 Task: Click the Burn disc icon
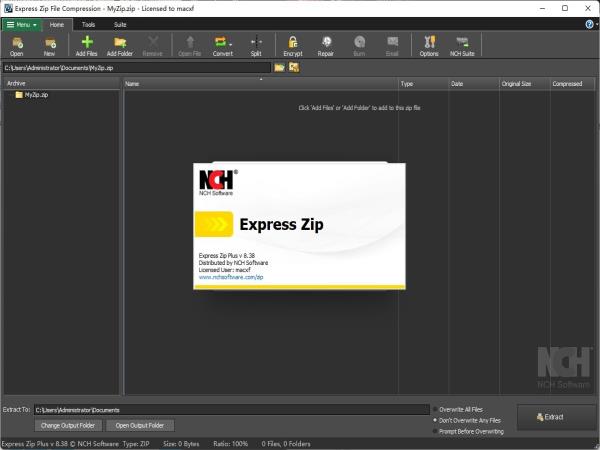359,46
